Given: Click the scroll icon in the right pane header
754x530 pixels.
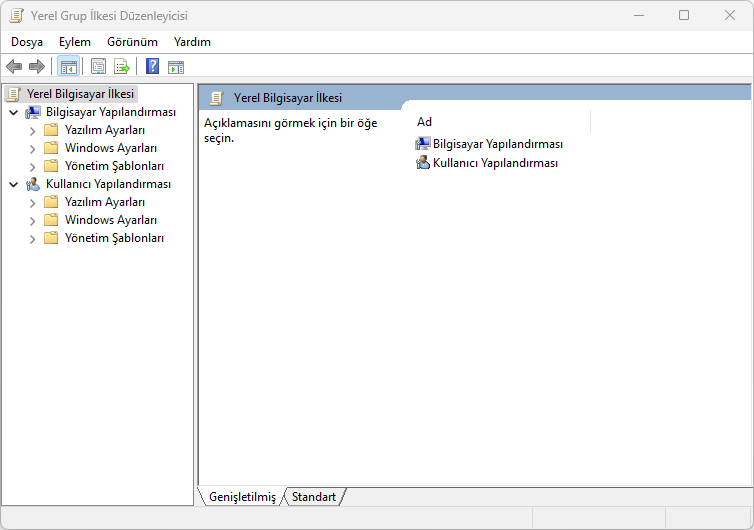Looking at the screenshot, I should pyautogui.click(x=217, y=98).
